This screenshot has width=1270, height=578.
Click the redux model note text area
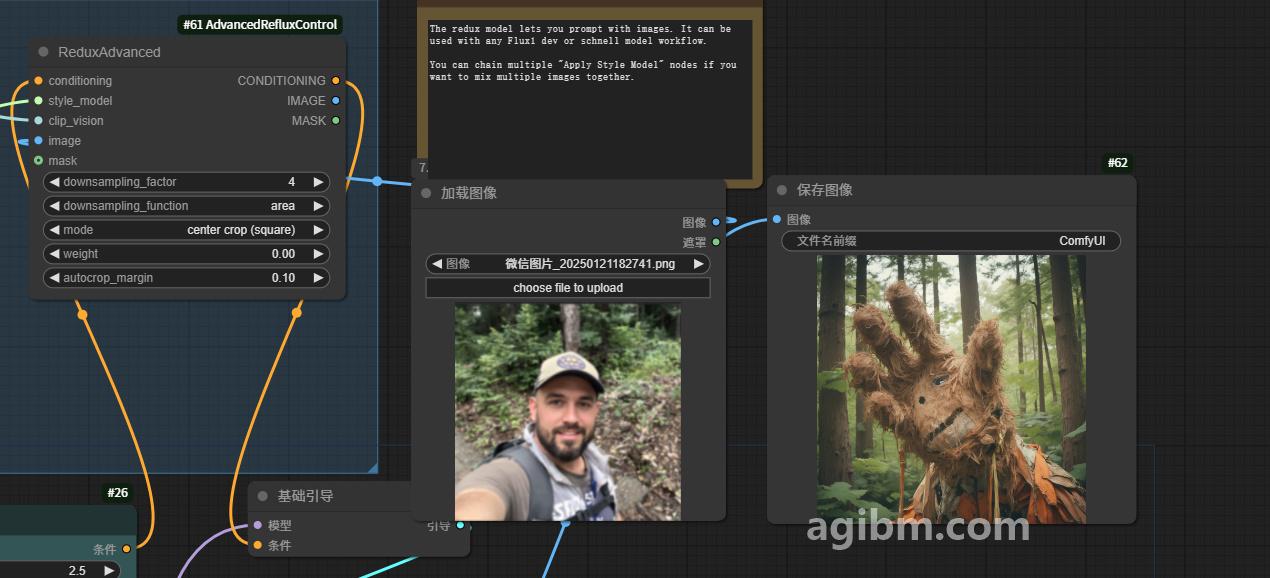coord(590,98)
